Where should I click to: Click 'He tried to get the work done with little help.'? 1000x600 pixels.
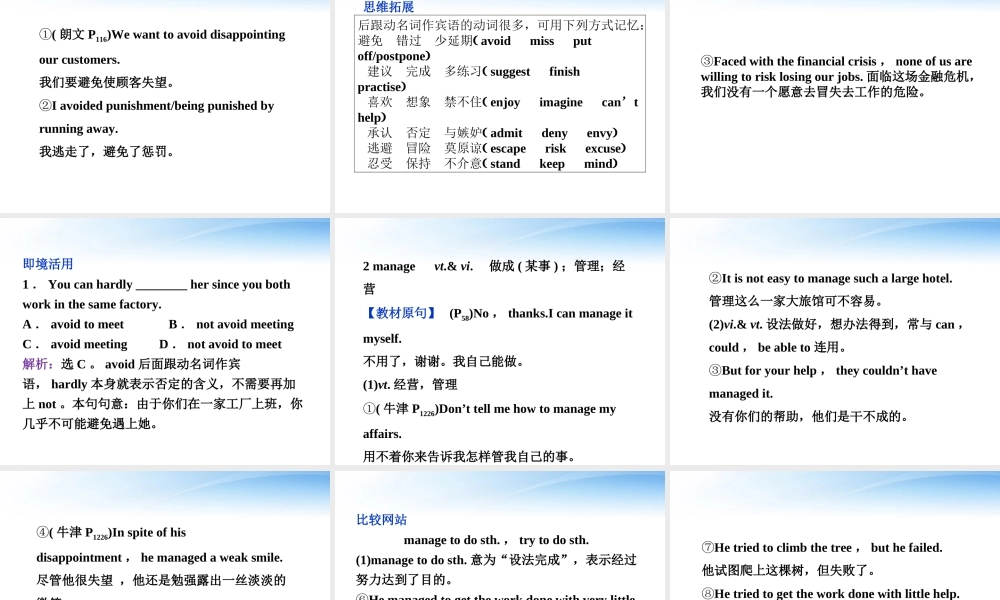click(830, 594)
